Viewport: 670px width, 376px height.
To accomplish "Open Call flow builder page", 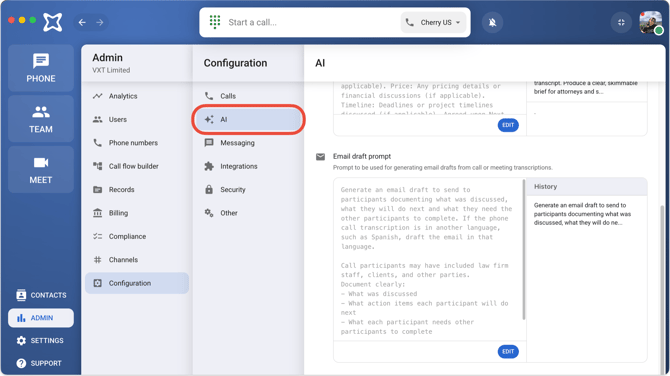I will (x=137, y=166).
